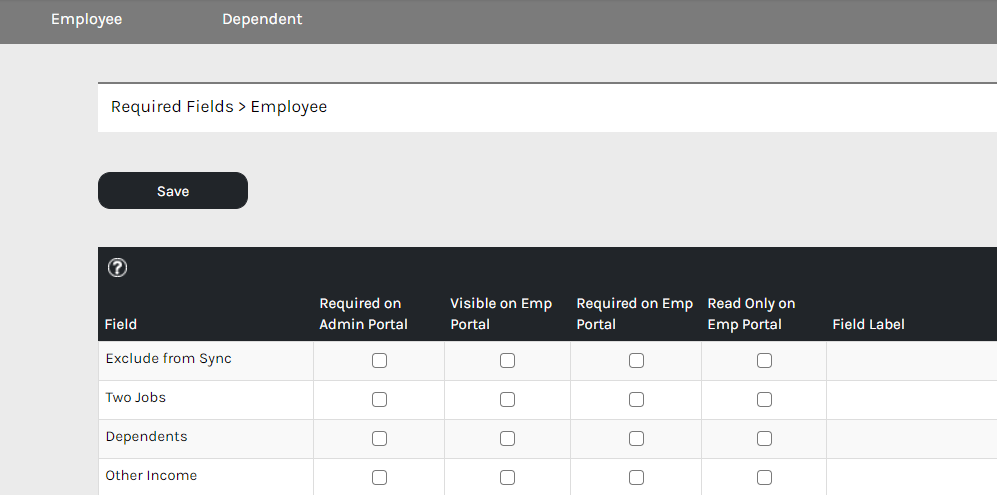
Task: Click the Field Label cell for Exclude from Sync
Action: (912, 361)
